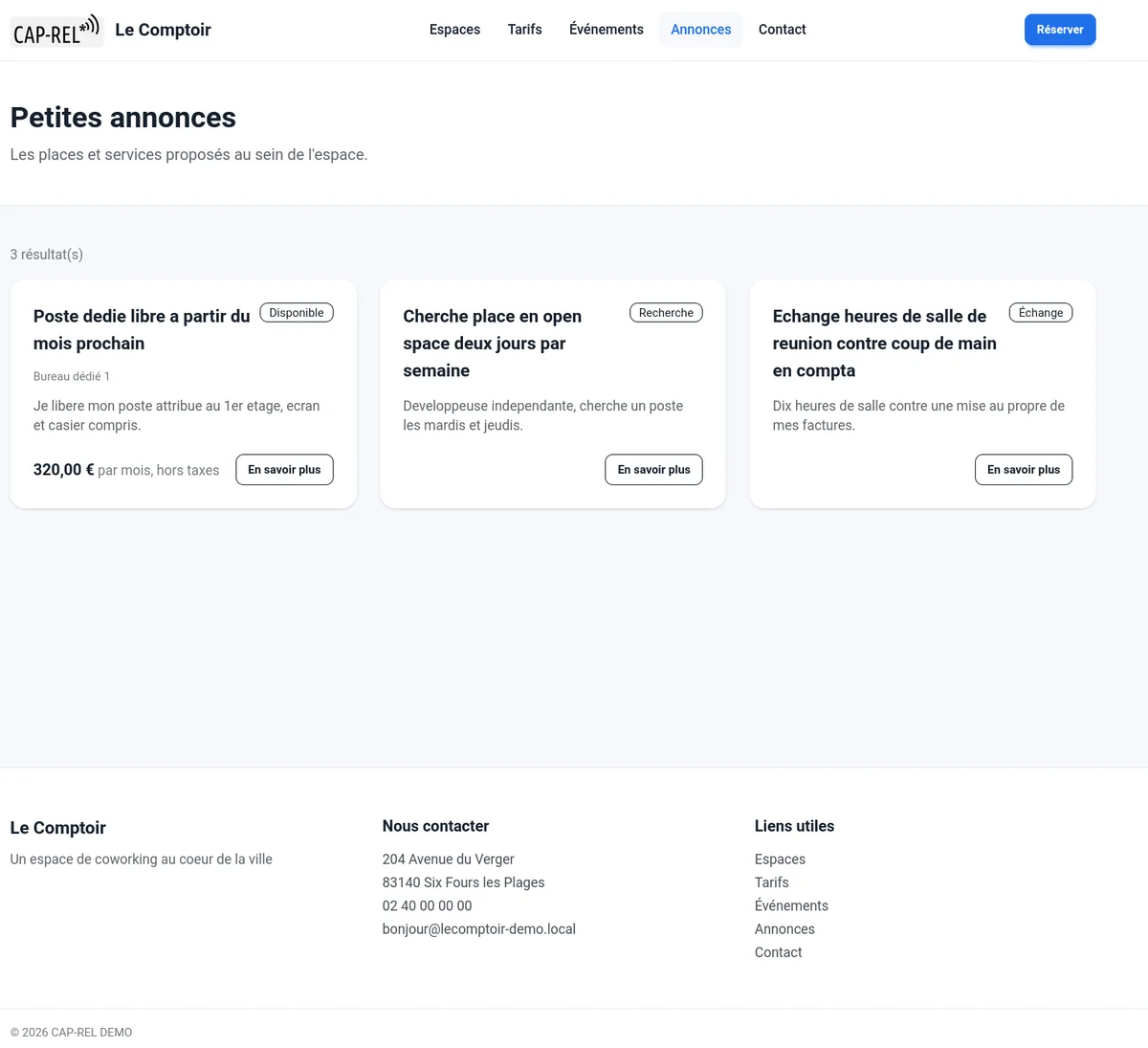
Task: Open the Espaces navigation menu item
Action: pos(454,30)
